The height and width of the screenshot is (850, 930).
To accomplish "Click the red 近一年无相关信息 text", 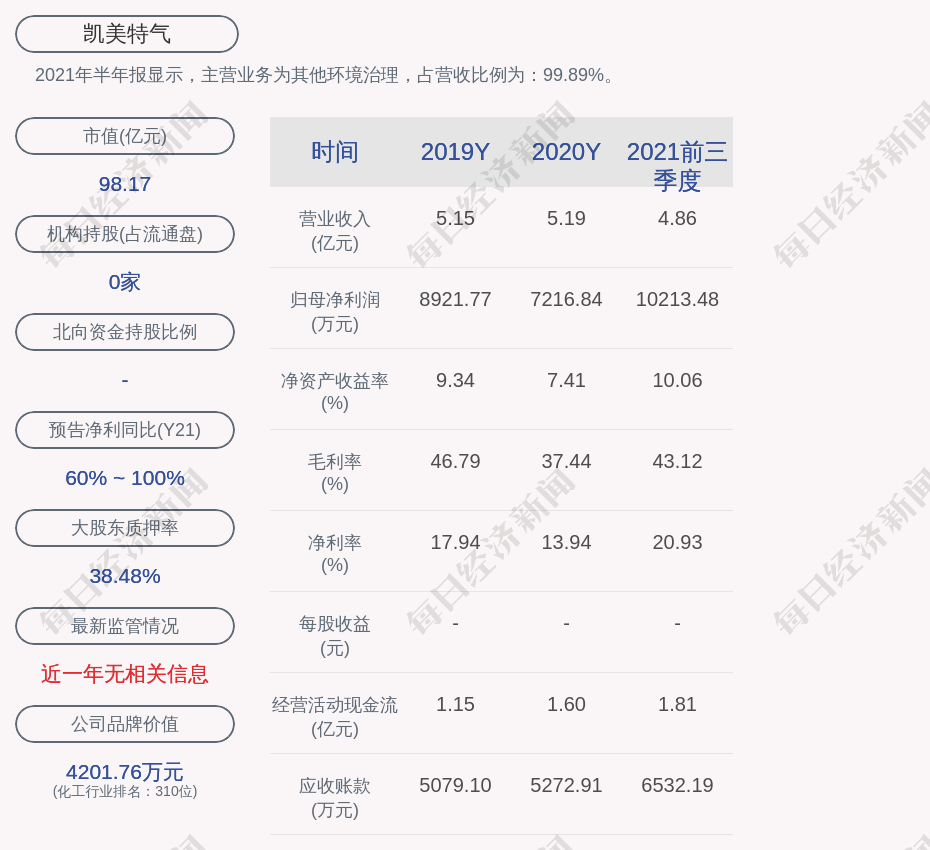I will tap(125, 674).
